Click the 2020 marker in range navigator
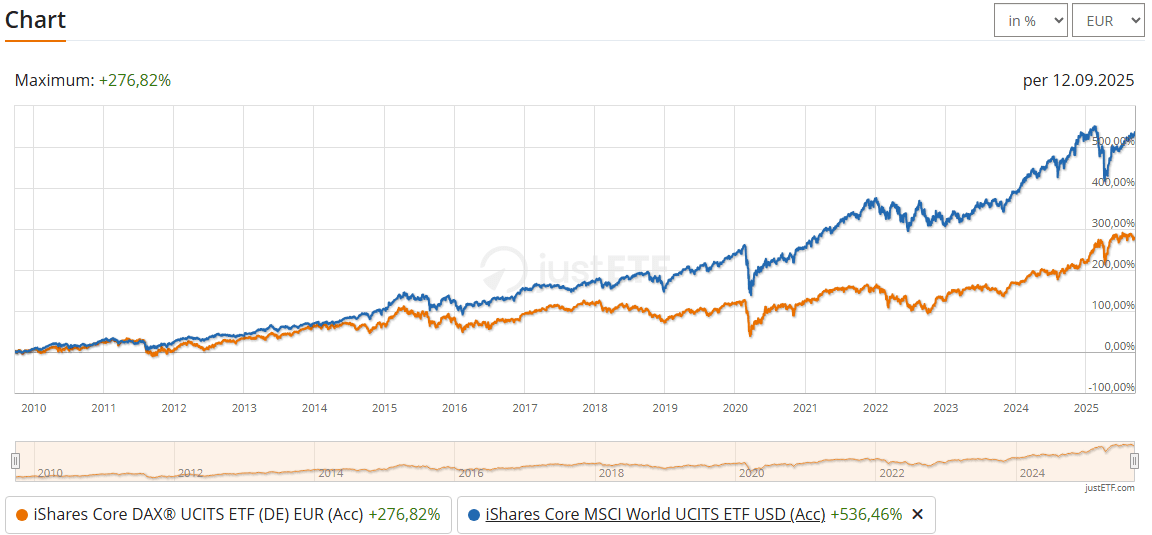Viewport: 1152px width, 535px height. coord(751,473)
